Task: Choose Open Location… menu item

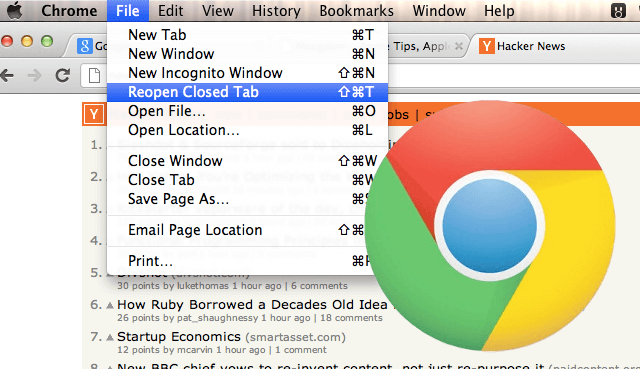Action: point(247,130)
